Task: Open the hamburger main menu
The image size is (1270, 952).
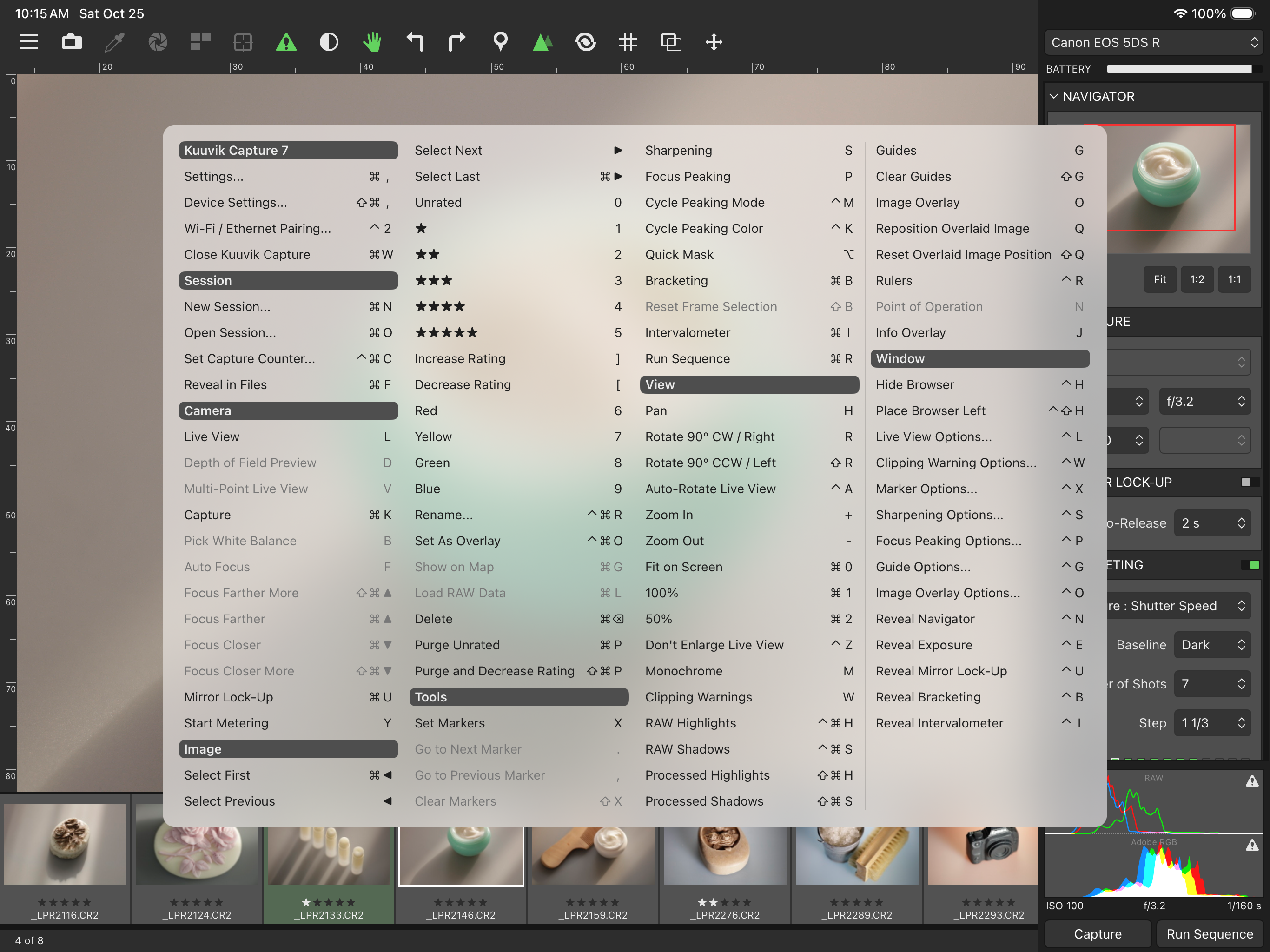Action: (x=29, y=42)
